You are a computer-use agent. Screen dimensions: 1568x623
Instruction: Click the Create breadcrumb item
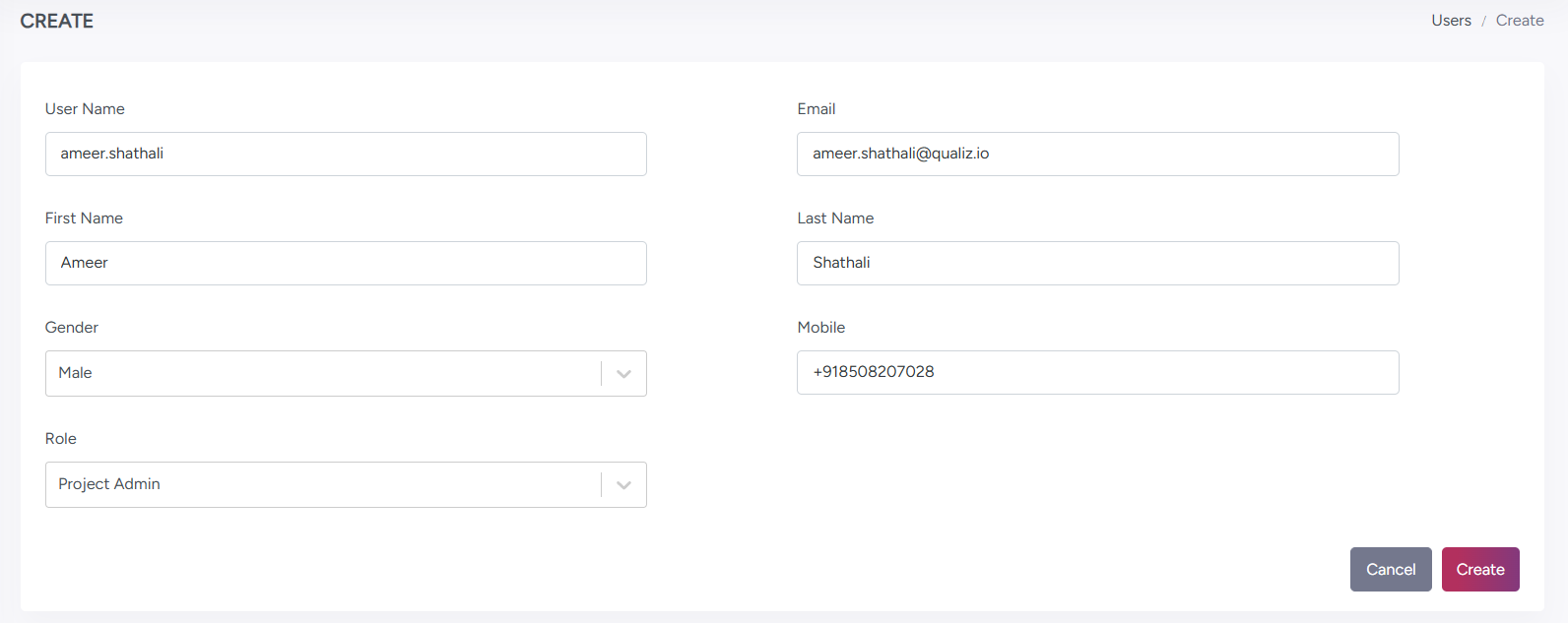pyautogui.click(x=1519, y=21)
